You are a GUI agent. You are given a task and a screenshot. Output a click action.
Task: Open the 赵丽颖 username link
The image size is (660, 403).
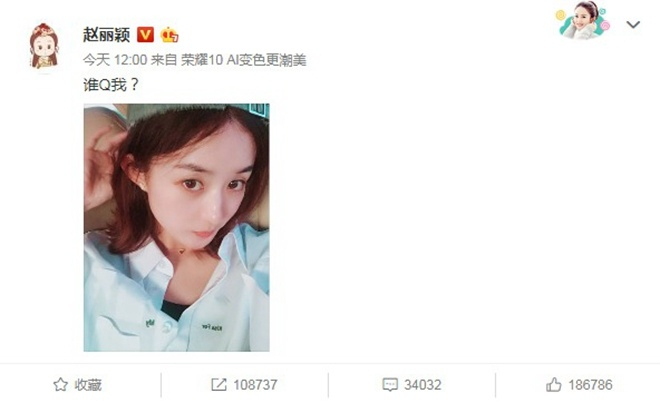coord(106,35)
